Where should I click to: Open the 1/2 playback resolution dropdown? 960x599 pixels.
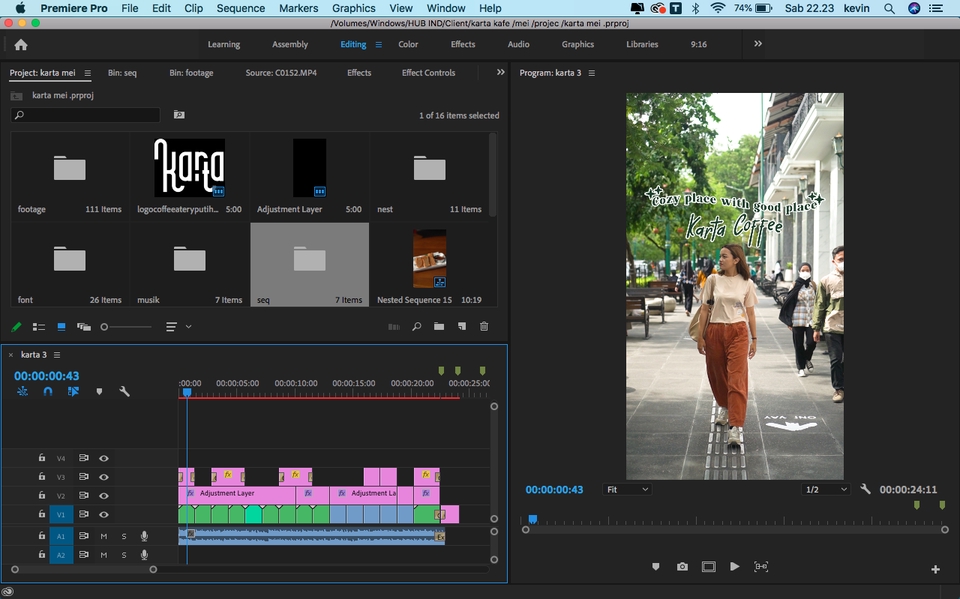pos(826,489)
